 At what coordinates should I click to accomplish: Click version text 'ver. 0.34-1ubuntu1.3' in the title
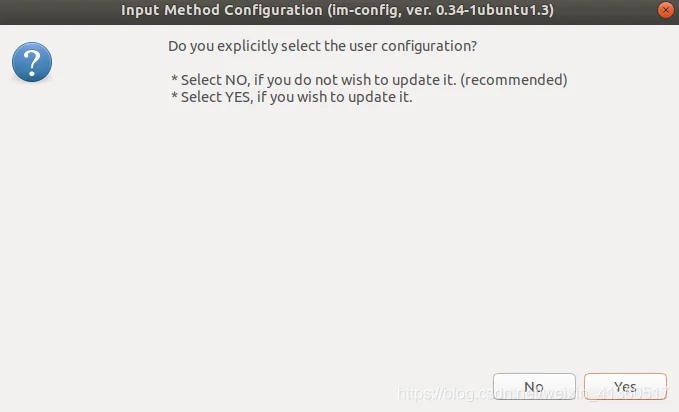pos(478,10)
